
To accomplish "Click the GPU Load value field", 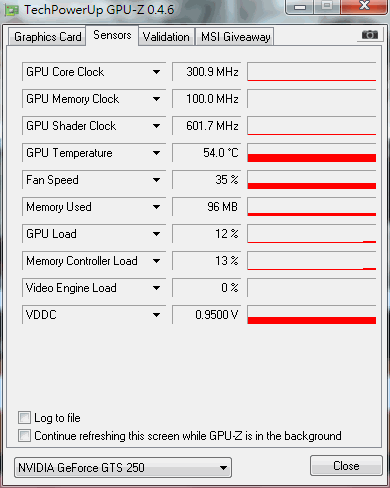I will (207, 234).
